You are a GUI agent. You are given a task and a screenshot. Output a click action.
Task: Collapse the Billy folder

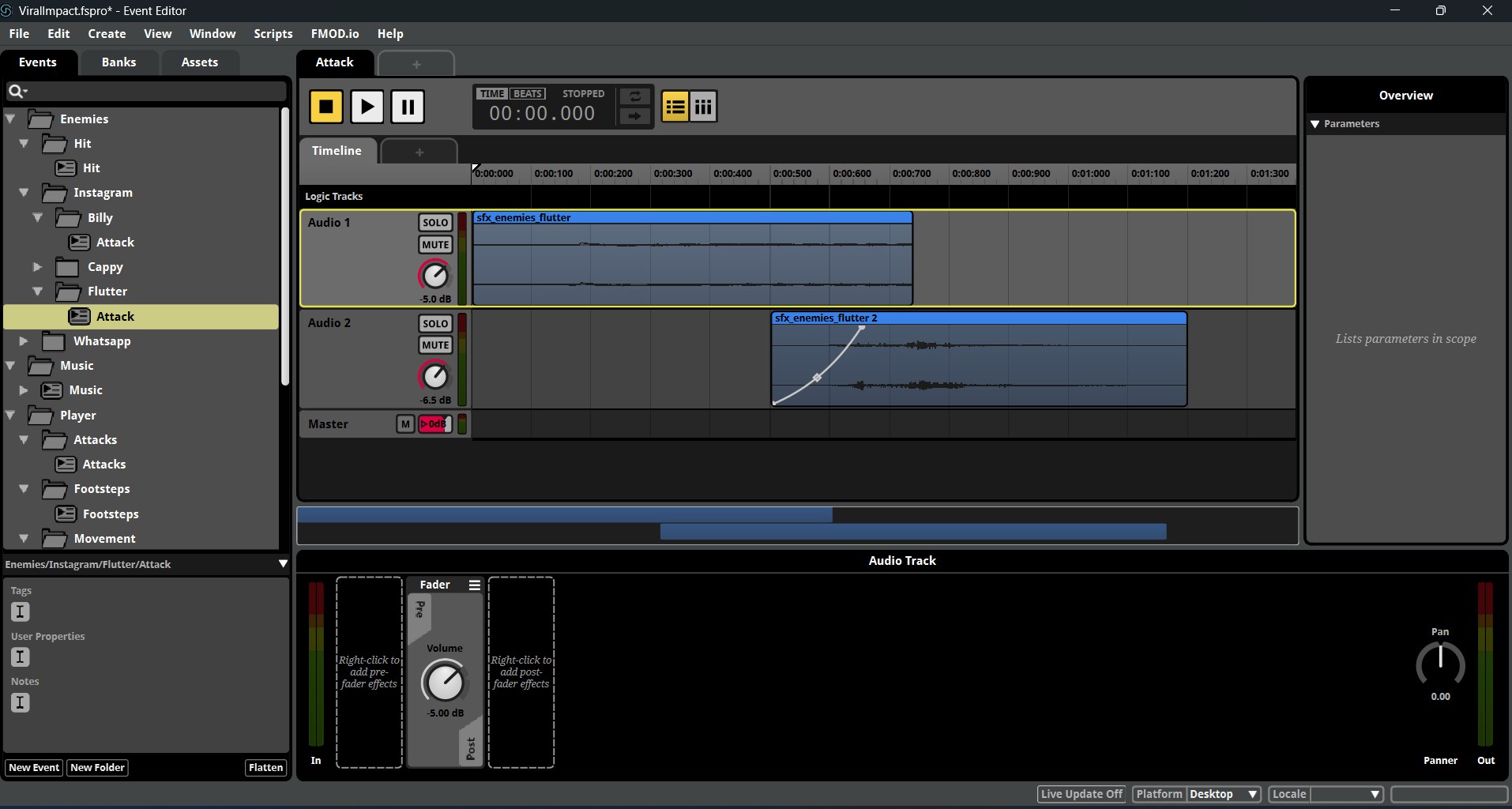[38, 217]
